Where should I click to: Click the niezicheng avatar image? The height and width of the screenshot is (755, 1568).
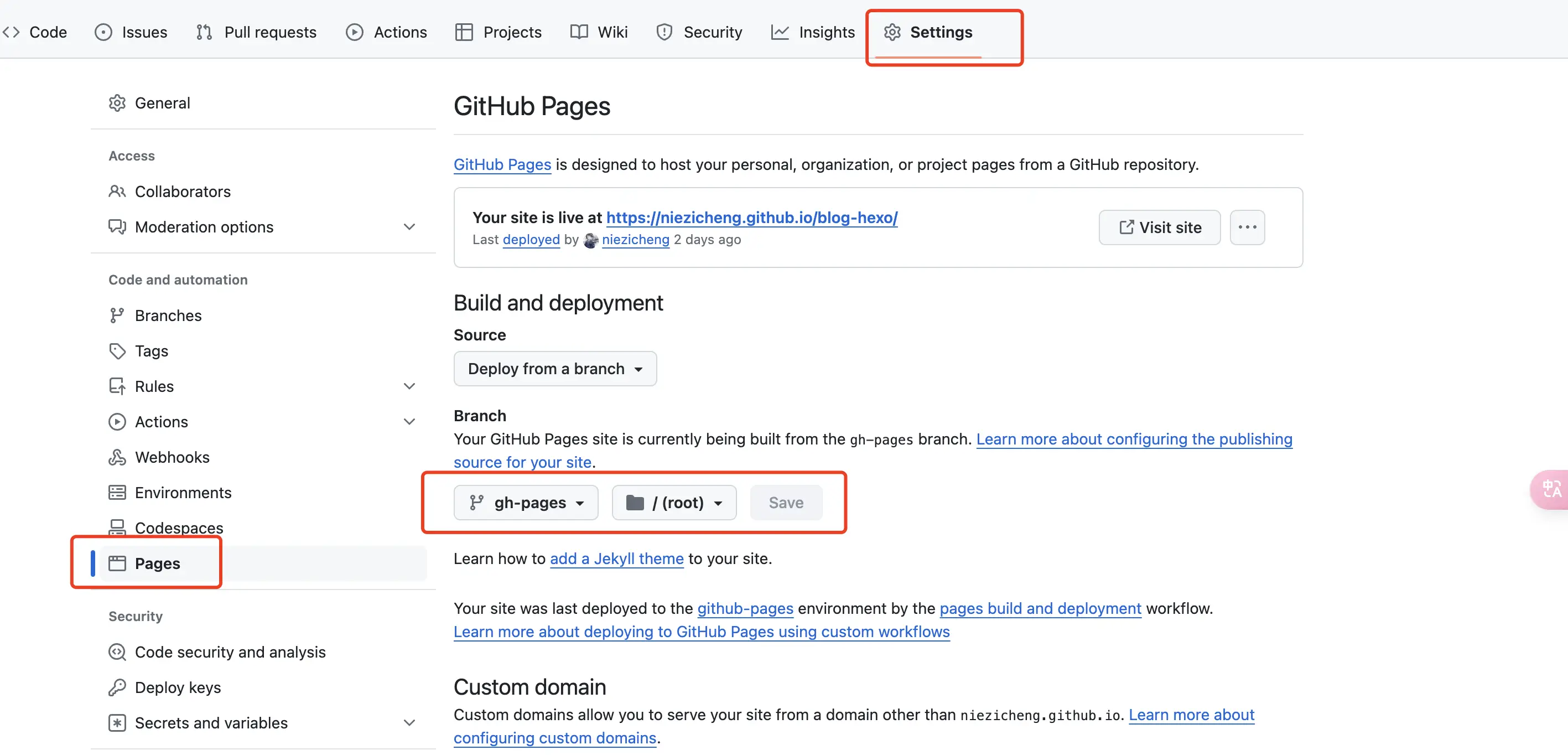pyautogui.click(x=590, y=240)
